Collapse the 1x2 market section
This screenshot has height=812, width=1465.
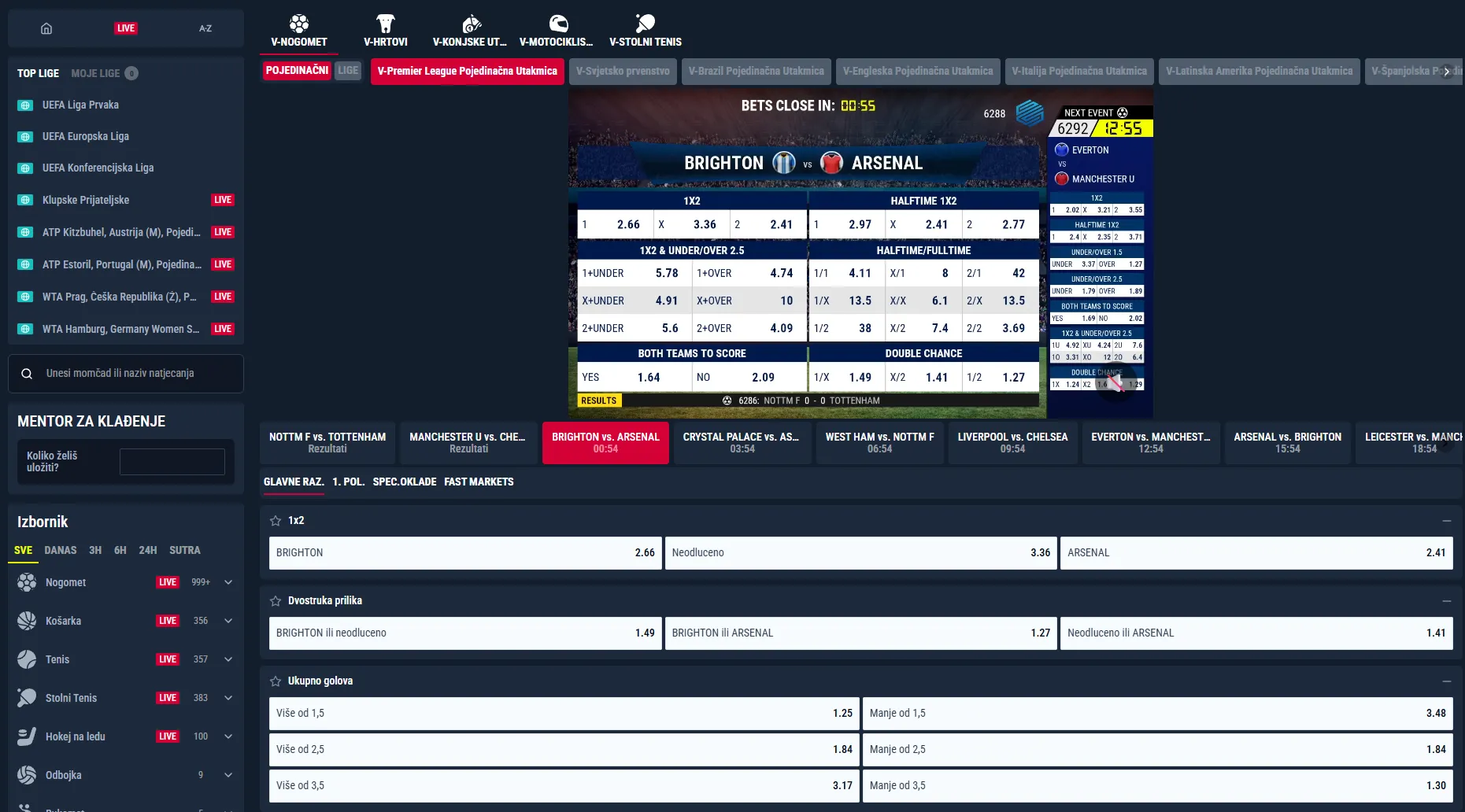click(1446, 521)
